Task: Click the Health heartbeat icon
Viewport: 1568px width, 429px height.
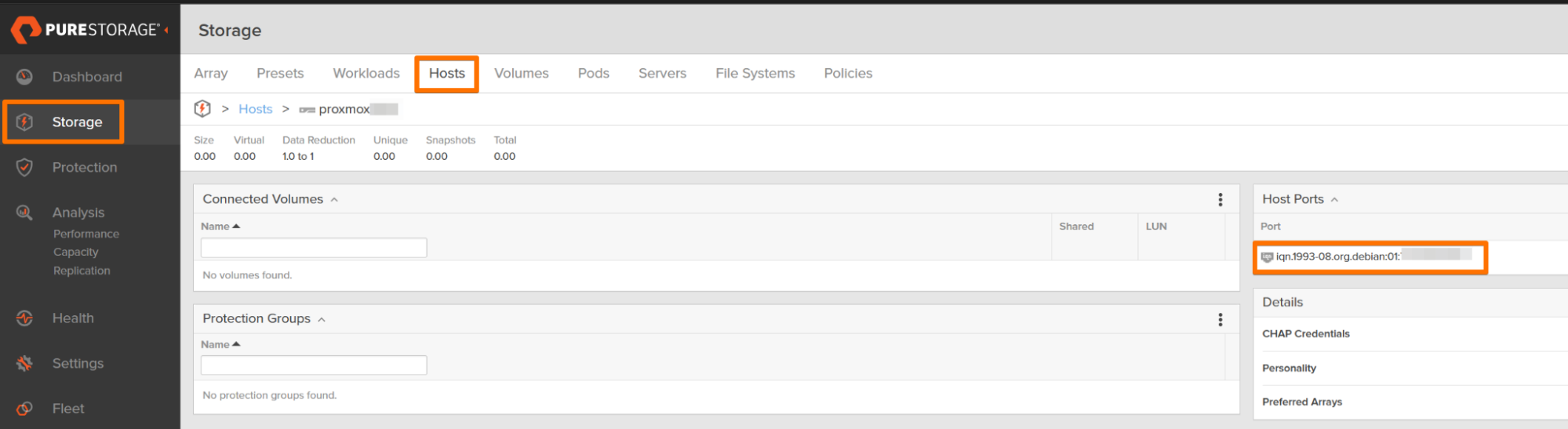Action: point(25,318)
